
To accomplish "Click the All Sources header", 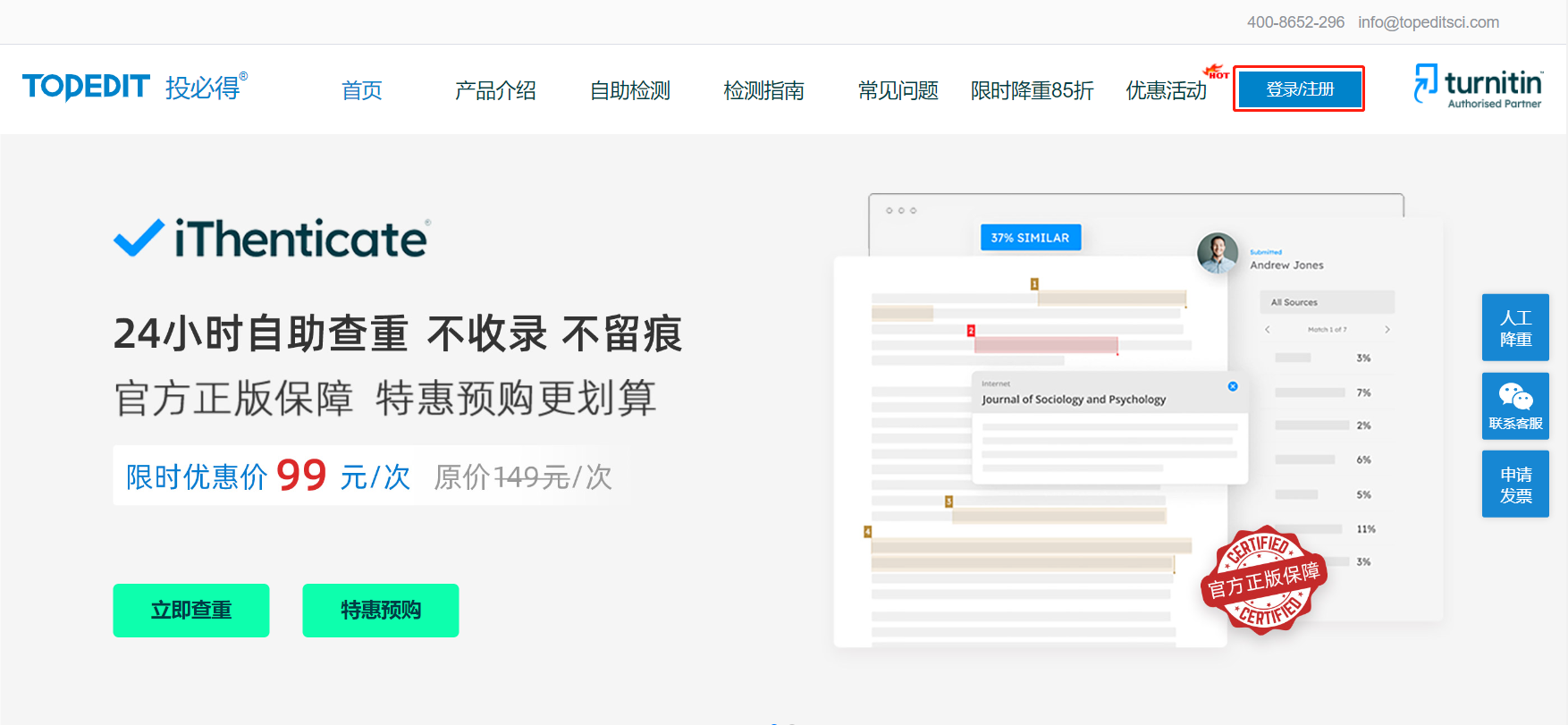I will click(1328, 302).
